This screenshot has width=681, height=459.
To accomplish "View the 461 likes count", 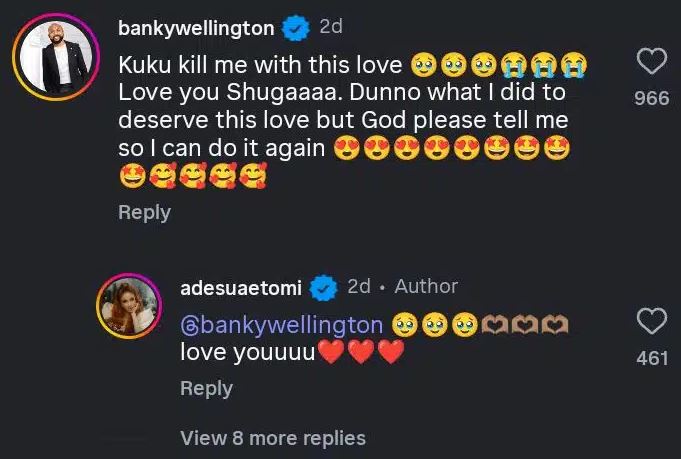I will tap(652, 357).
